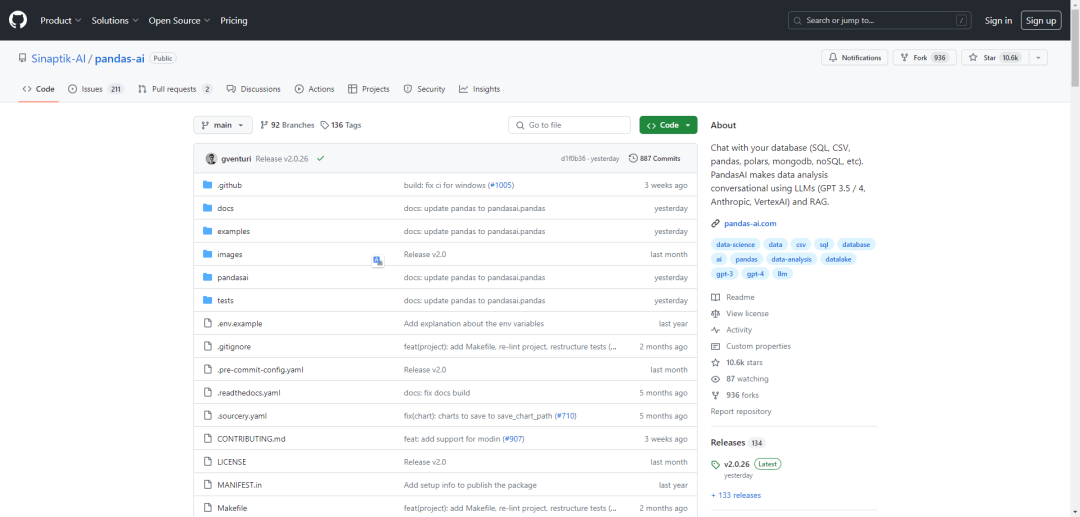Open the Solutions dropdown menu
The image size is (1080, 517).
coord(115,21)
